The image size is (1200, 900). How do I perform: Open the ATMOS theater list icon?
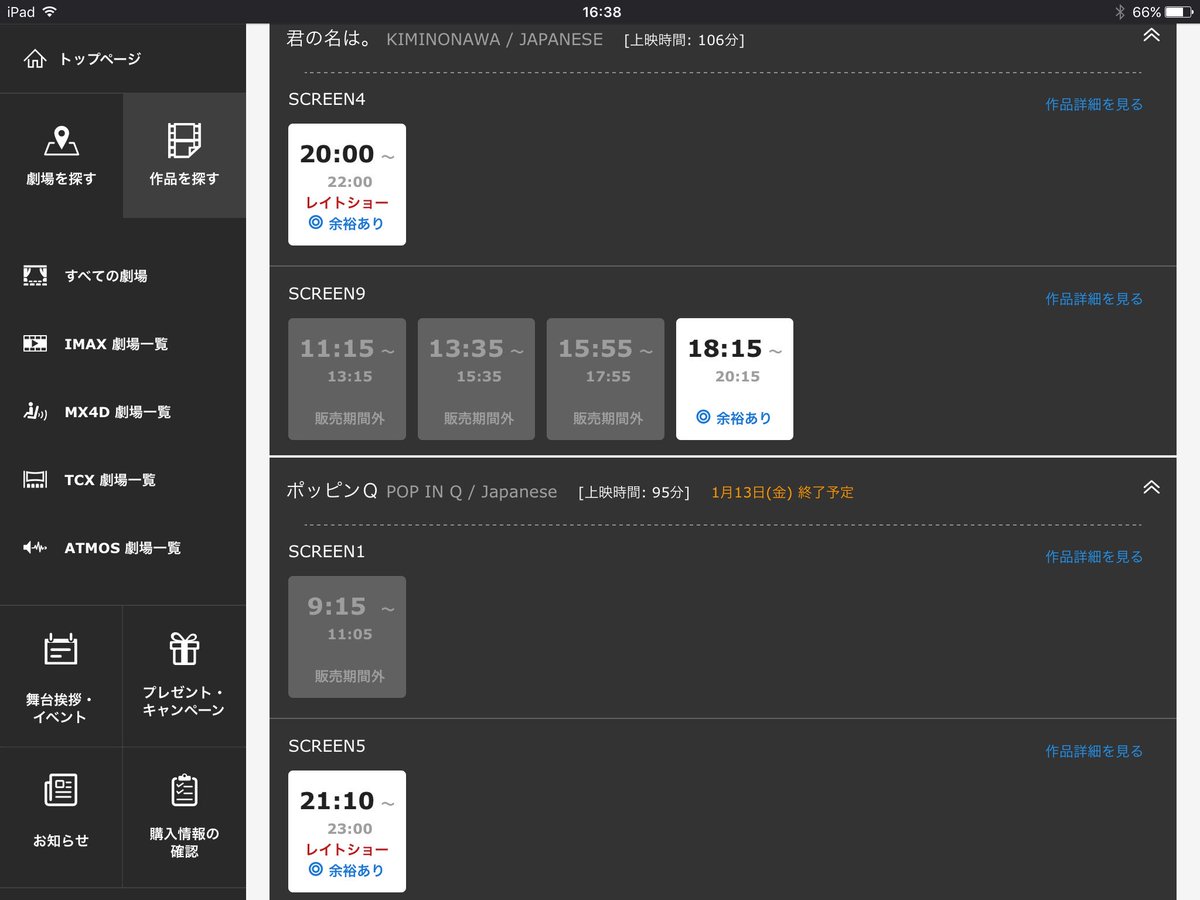(35, 548)
